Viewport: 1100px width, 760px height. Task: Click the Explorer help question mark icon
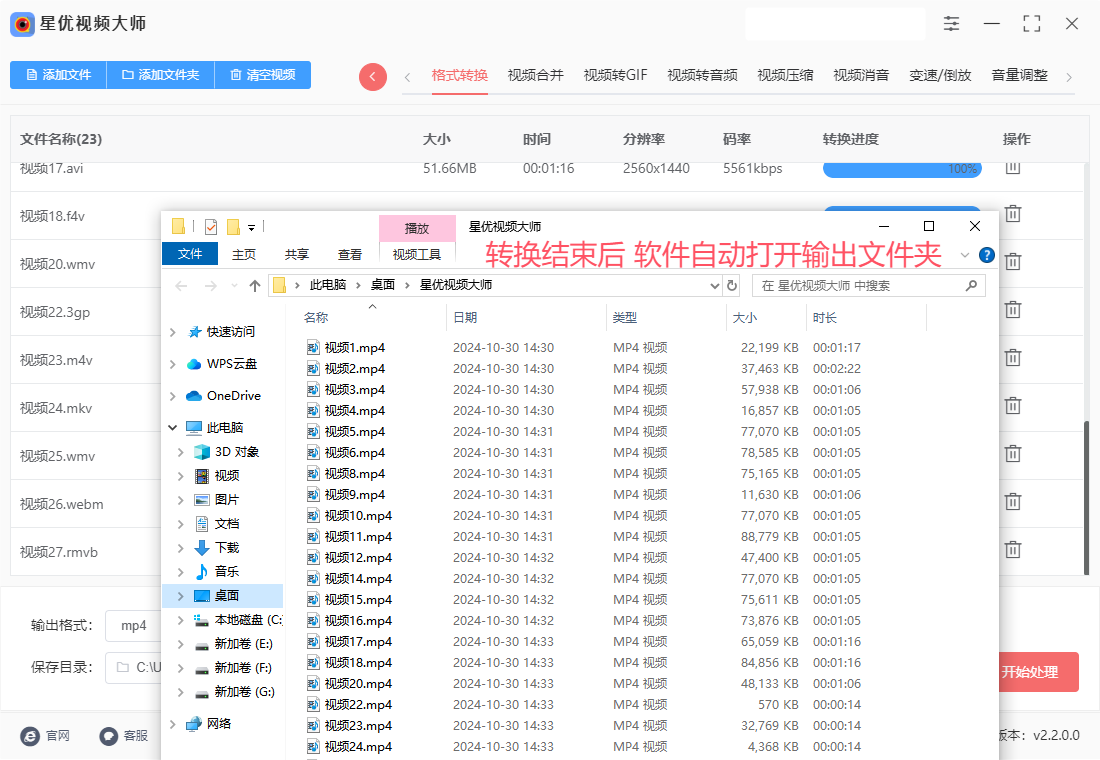[x=986, y=255]
